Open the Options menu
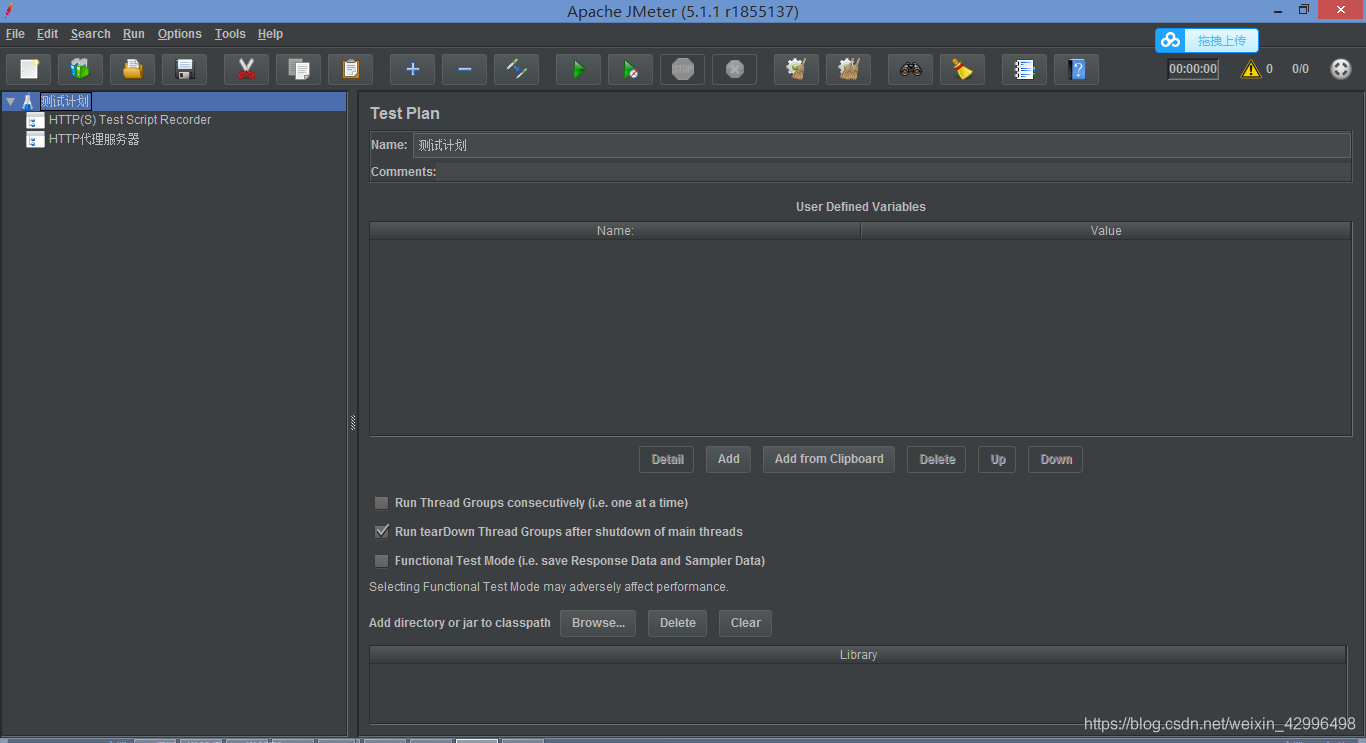 (180, 34)
